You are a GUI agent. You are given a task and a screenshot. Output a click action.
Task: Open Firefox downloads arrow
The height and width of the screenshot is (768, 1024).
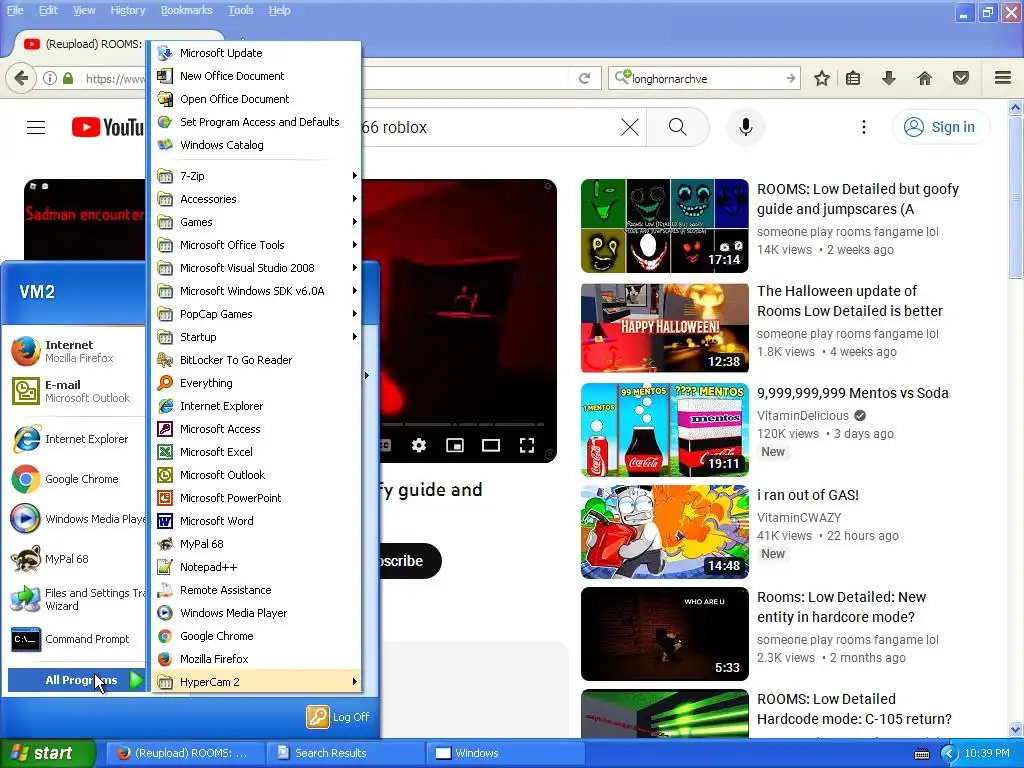tap(888, 78)
